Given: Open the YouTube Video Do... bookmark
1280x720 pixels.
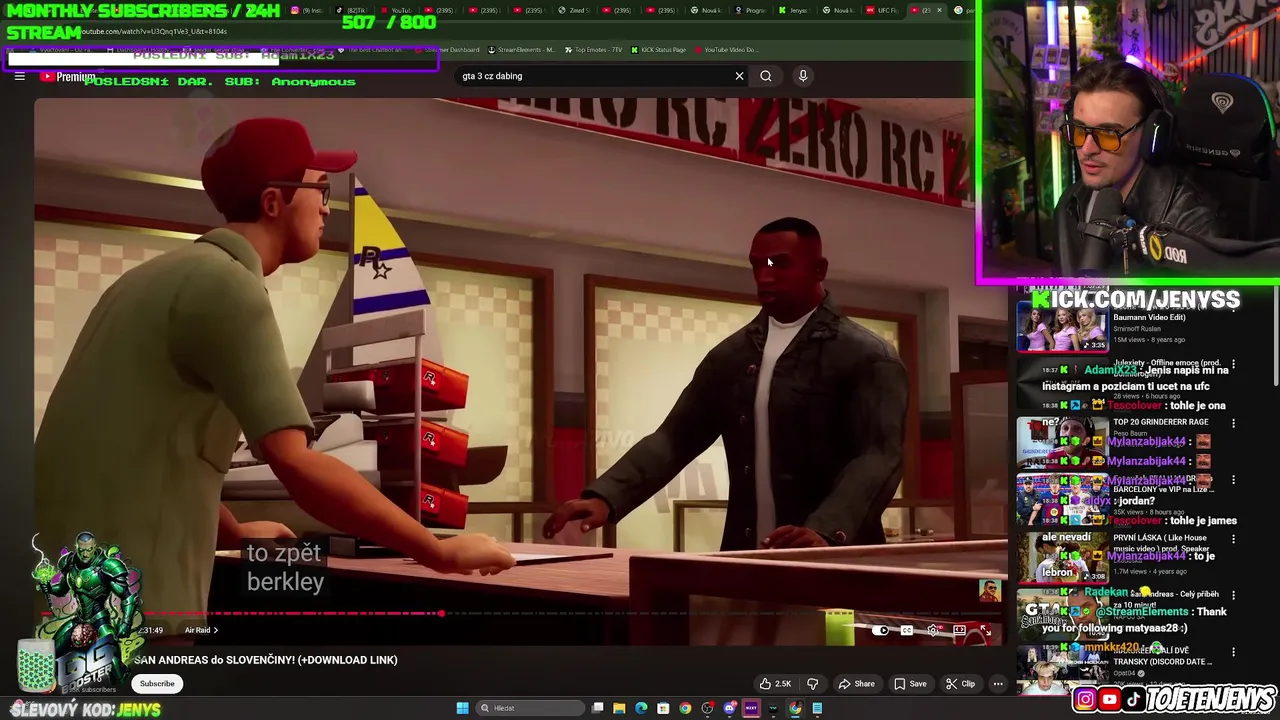Looking at the screenshot, I should tap(726, 50).
